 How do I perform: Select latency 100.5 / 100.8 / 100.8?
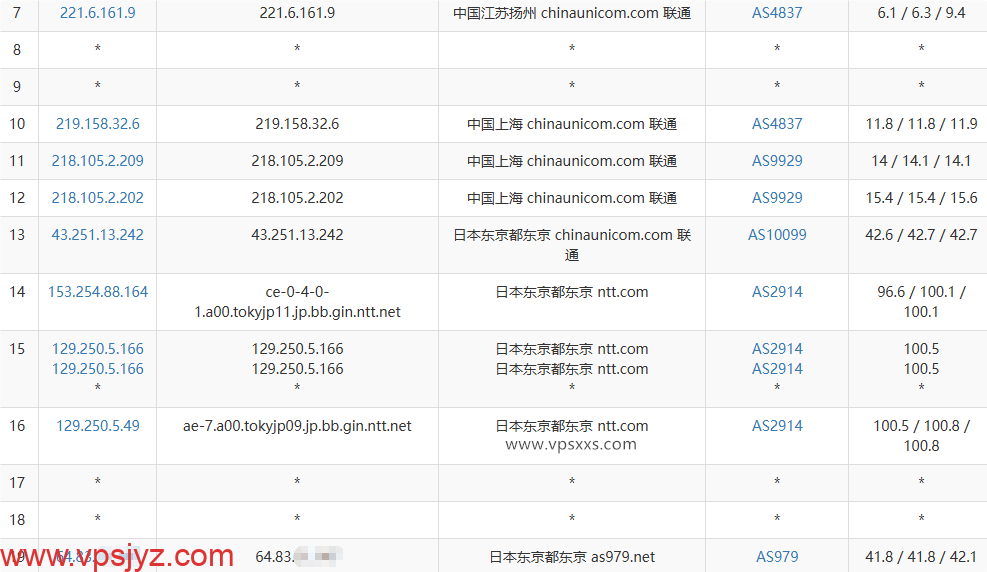pos(921,435)
